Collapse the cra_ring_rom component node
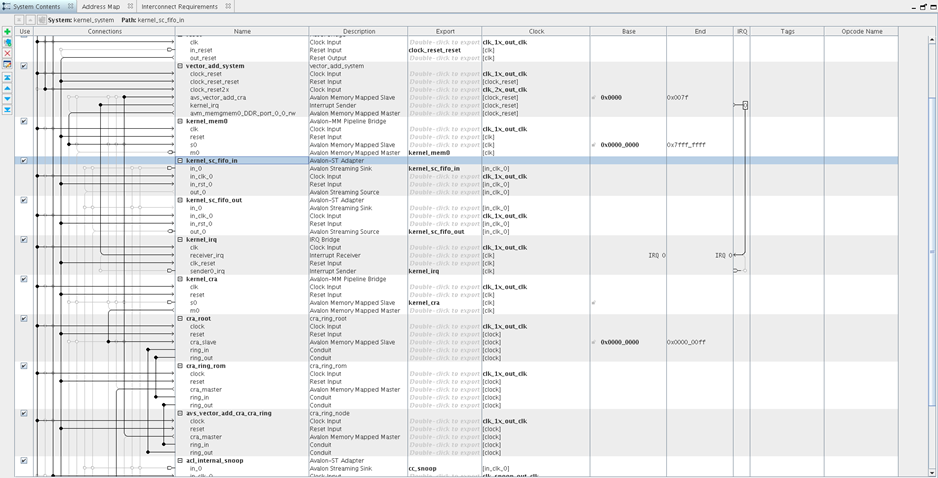Image resolution: width=938 pixels, height=478 pixels. (181, 366)
